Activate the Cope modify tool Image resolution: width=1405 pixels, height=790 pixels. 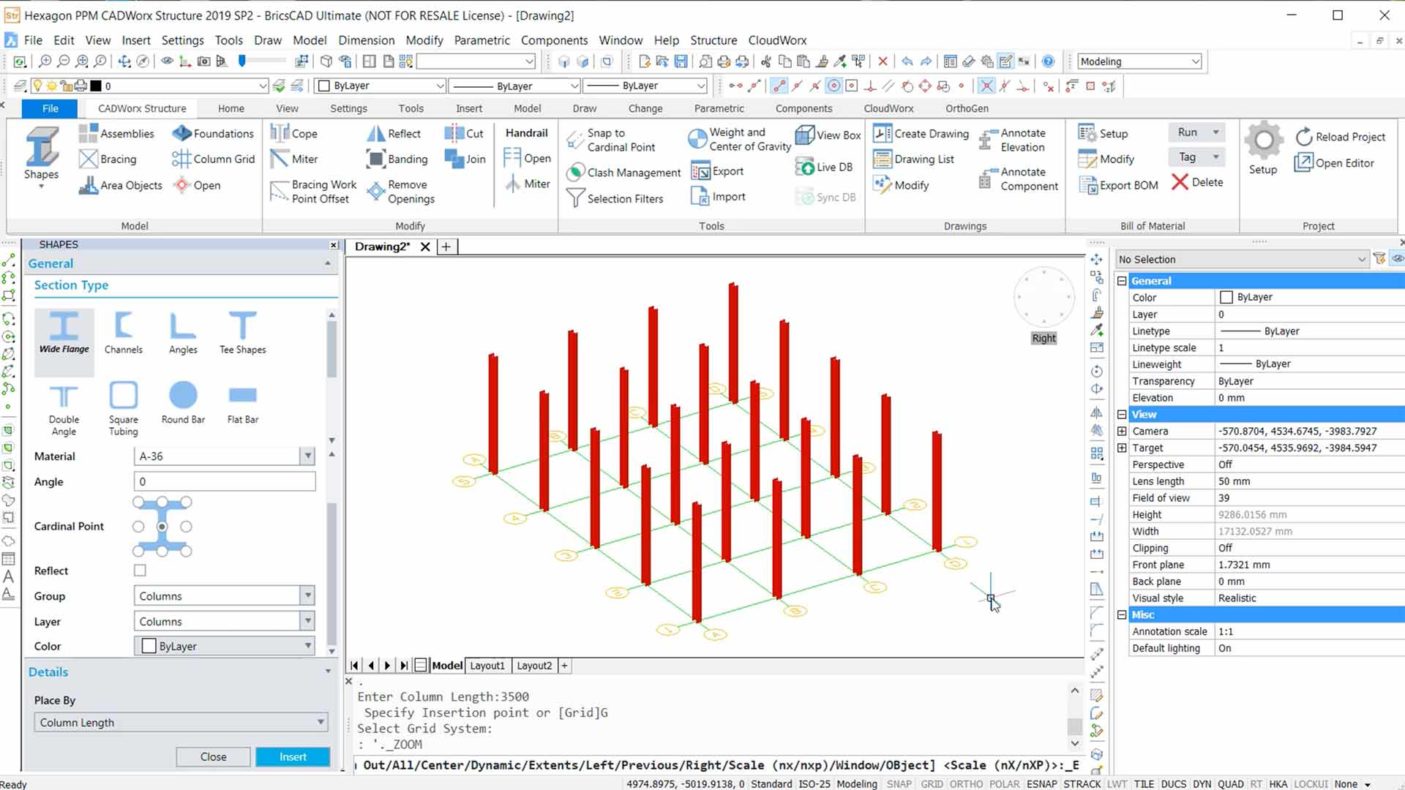pyautogui.click(x=294, y=133)
